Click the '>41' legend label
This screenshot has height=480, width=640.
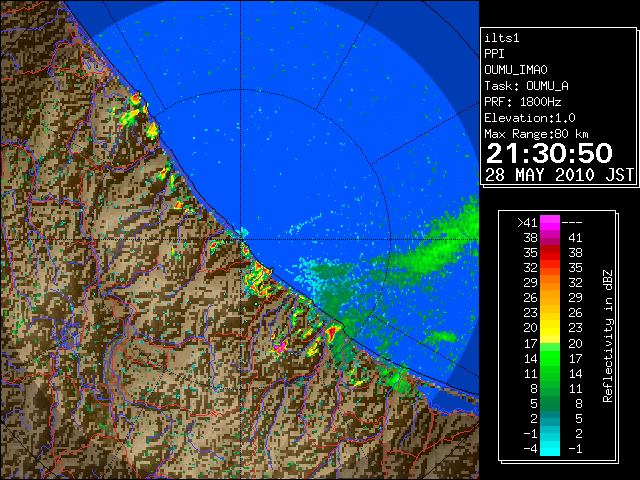(x=527, y=223)
